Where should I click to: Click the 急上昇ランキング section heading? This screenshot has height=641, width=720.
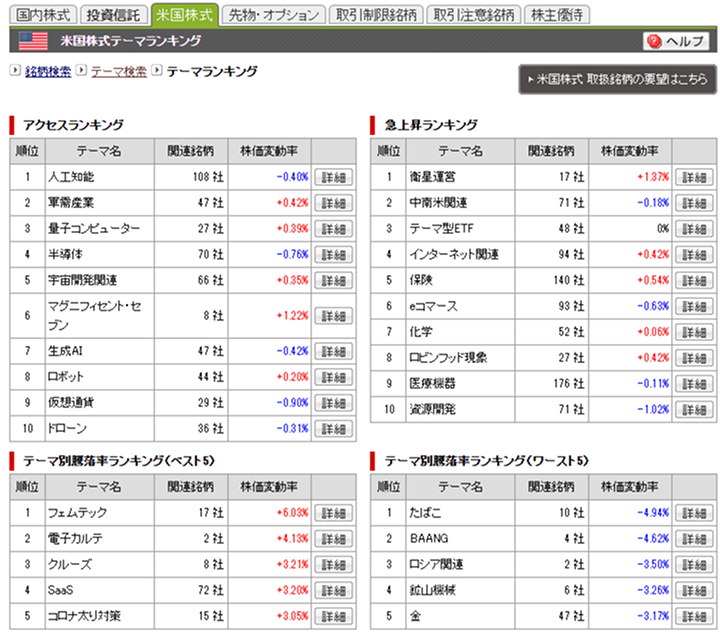431,125
